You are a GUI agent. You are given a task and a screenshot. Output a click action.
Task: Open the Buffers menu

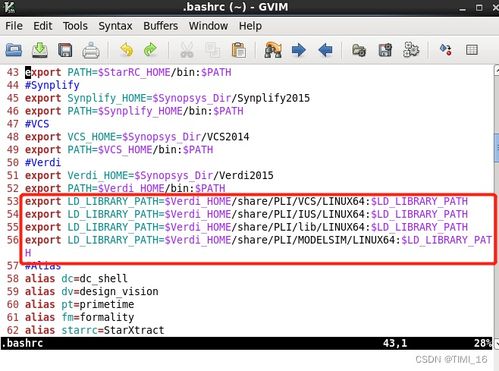click(161, 26)
